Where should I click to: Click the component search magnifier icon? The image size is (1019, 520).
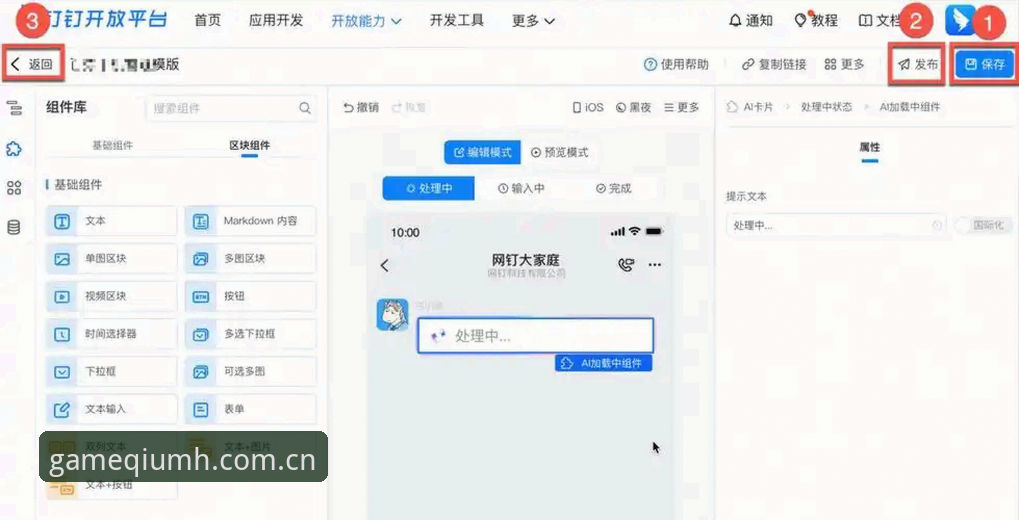click(305, 109)
